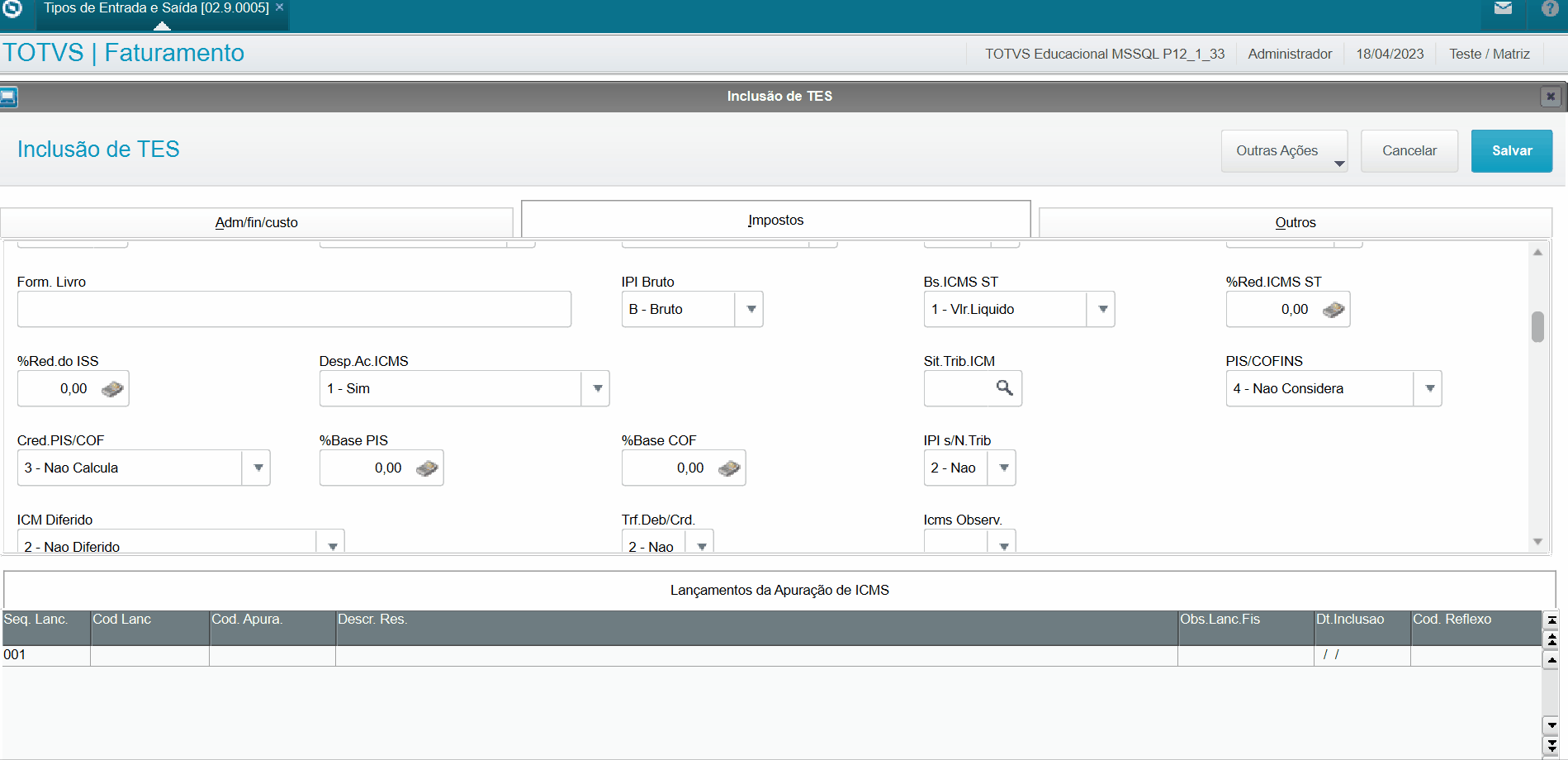Open the help question mark icon
The image size is (1568, 760).
point(1551,8)
